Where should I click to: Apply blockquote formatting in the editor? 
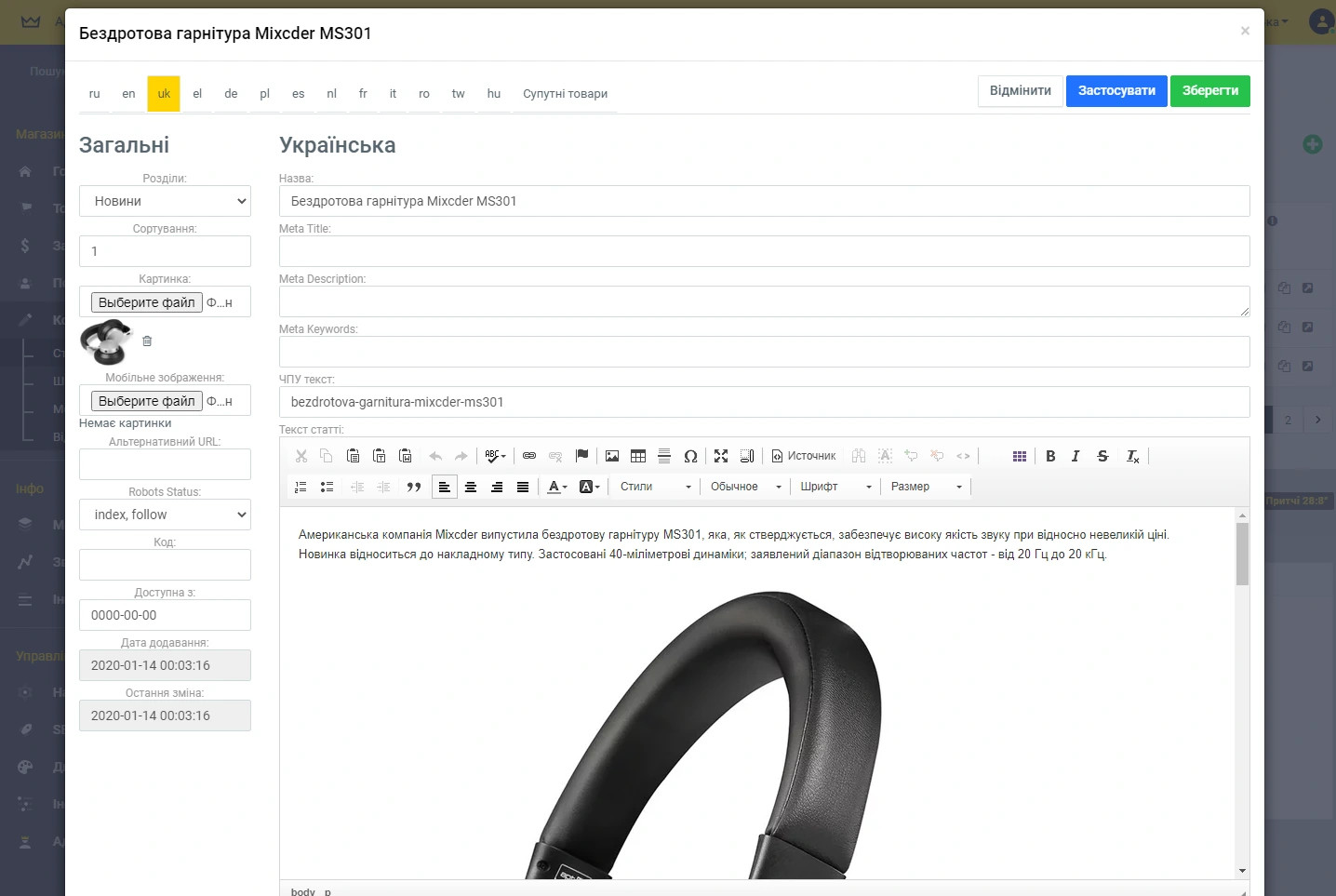(414, 487)
